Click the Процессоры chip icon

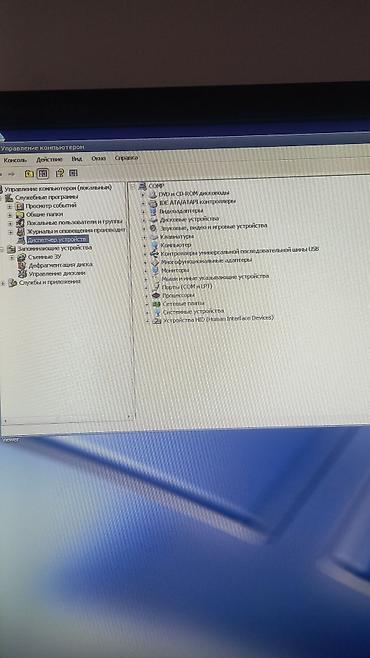click(x=156, y=296)
